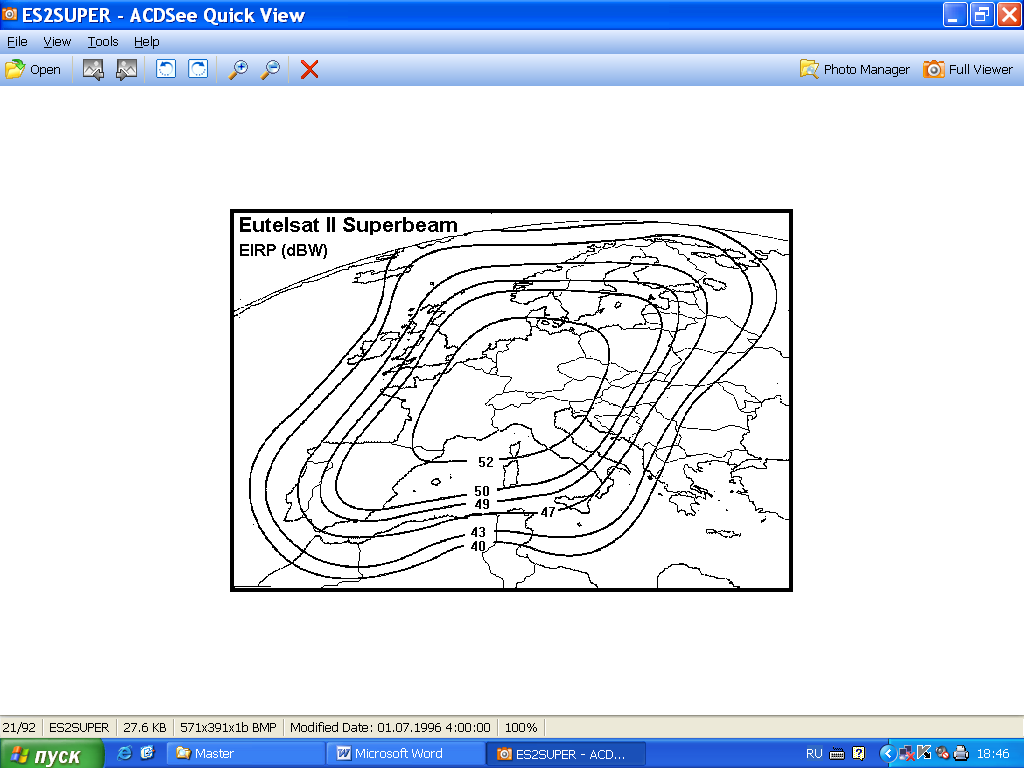Rotate image counterclockwise
Viewport: 1024px width, 768px height.
pyautogui.click(x=166, y=69)
